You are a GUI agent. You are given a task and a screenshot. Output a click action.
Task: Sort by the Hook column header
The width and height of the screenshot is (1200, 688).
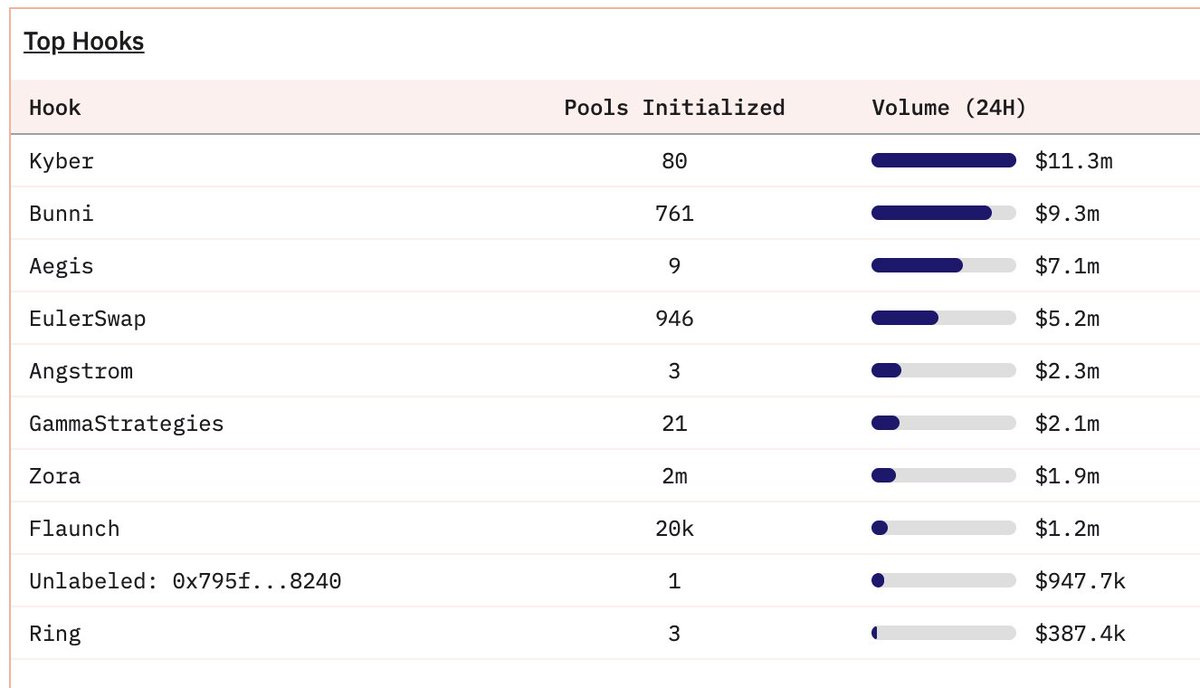click(x=55, y=108)
